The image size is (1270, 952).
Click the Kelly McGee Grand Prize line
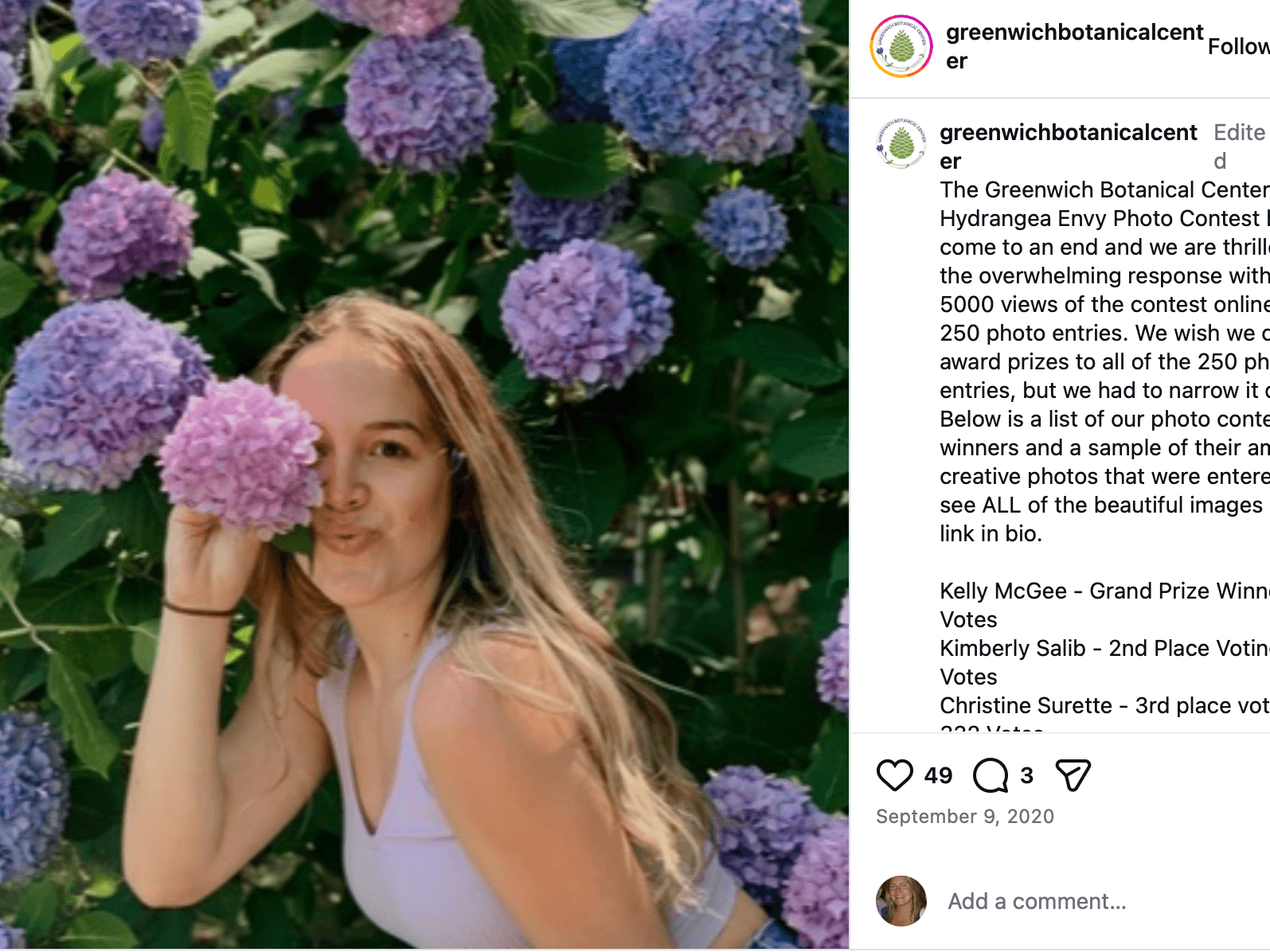tap(1104, 591)
